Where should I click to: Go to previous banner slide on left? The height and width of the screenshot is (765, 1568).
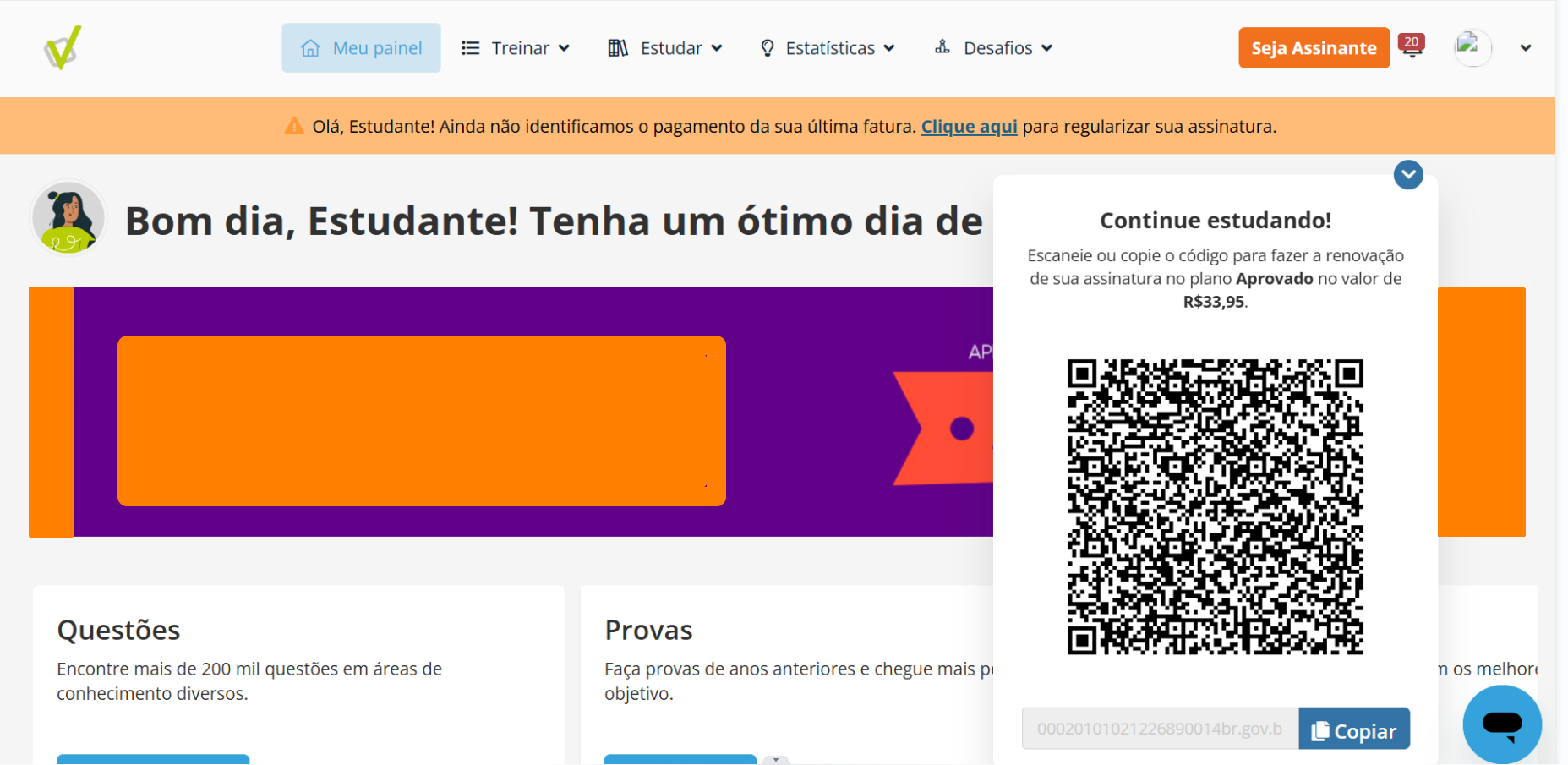pos(51,412)
